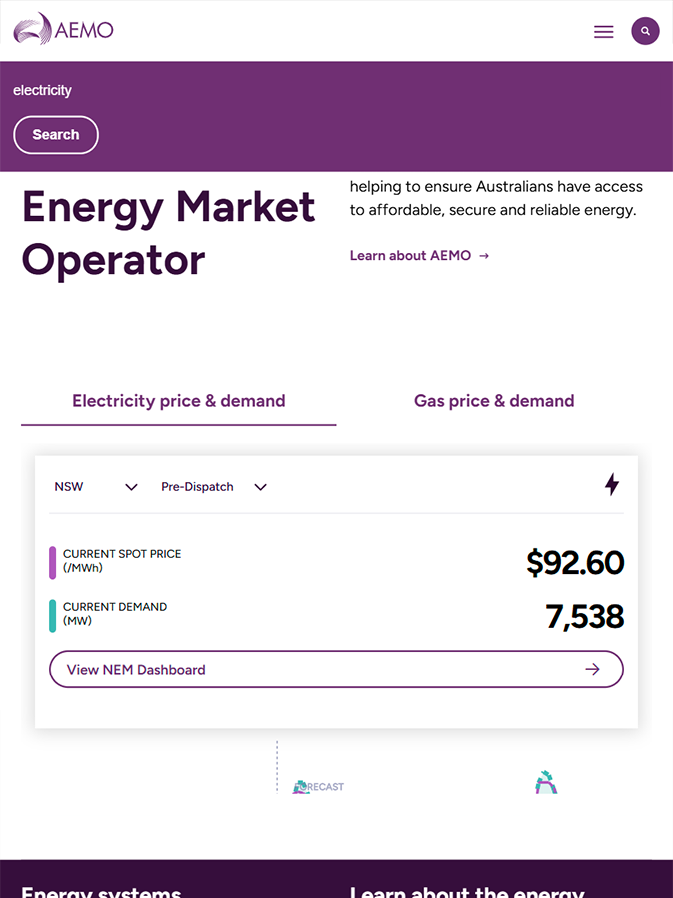
Task: Click View NEM Dashboard button
Action: pyautogui.click(x=336, y=669)
